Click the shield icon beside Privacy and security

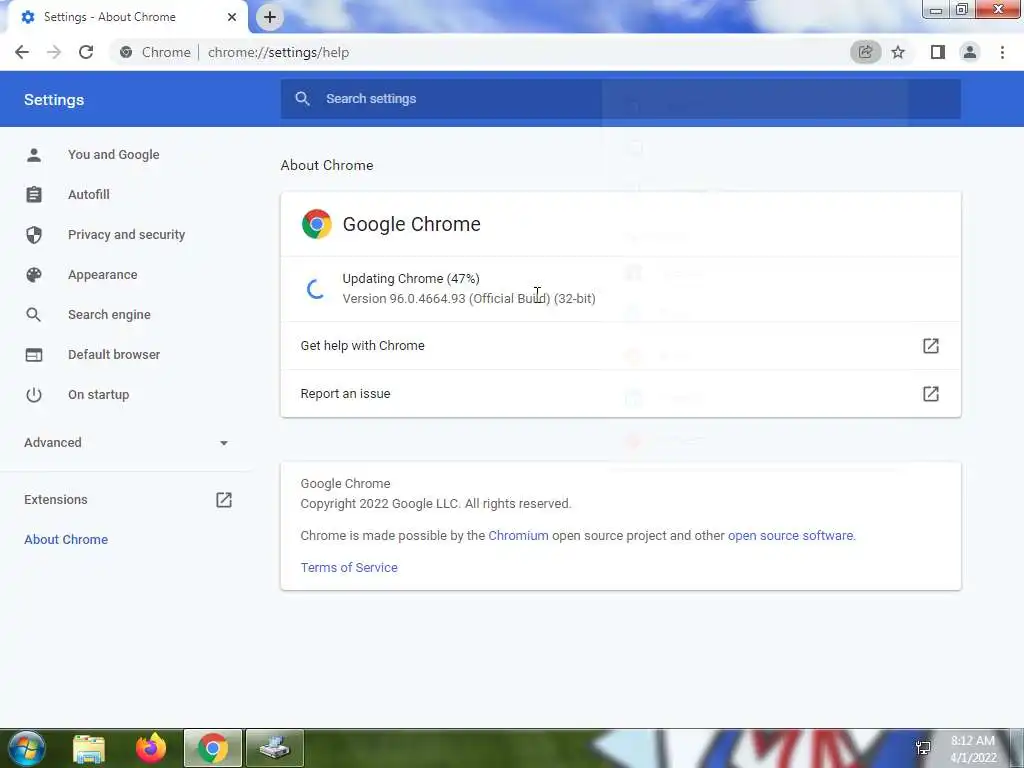[34, 234]
